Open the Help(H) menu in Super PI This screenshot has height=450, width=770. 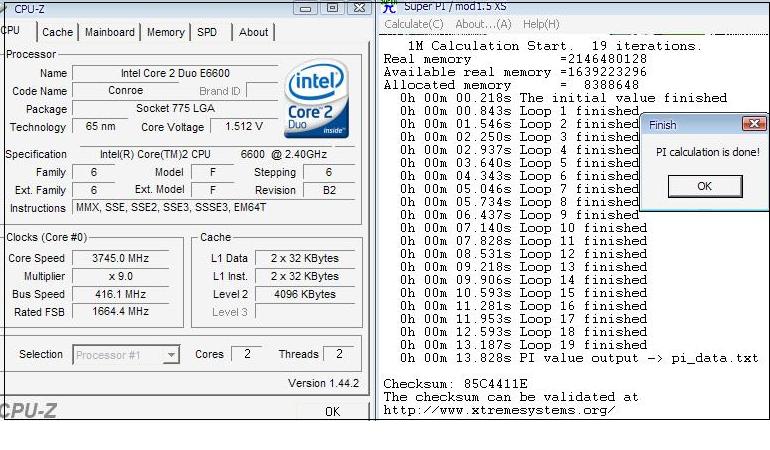click(541, 24)
